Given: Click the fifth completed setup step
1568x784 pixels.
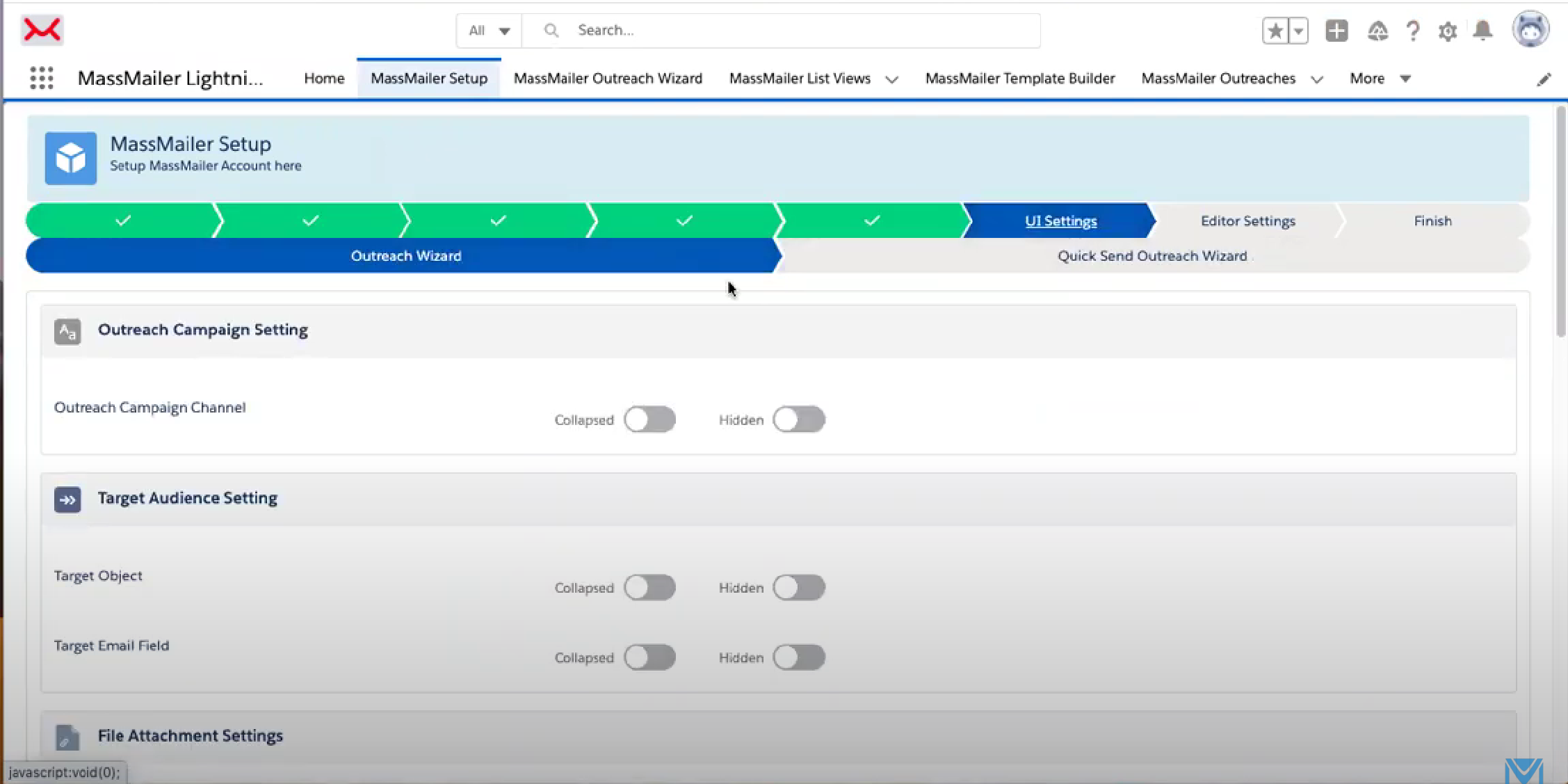Looking at the screenshot, I should (x=872, y=221).
